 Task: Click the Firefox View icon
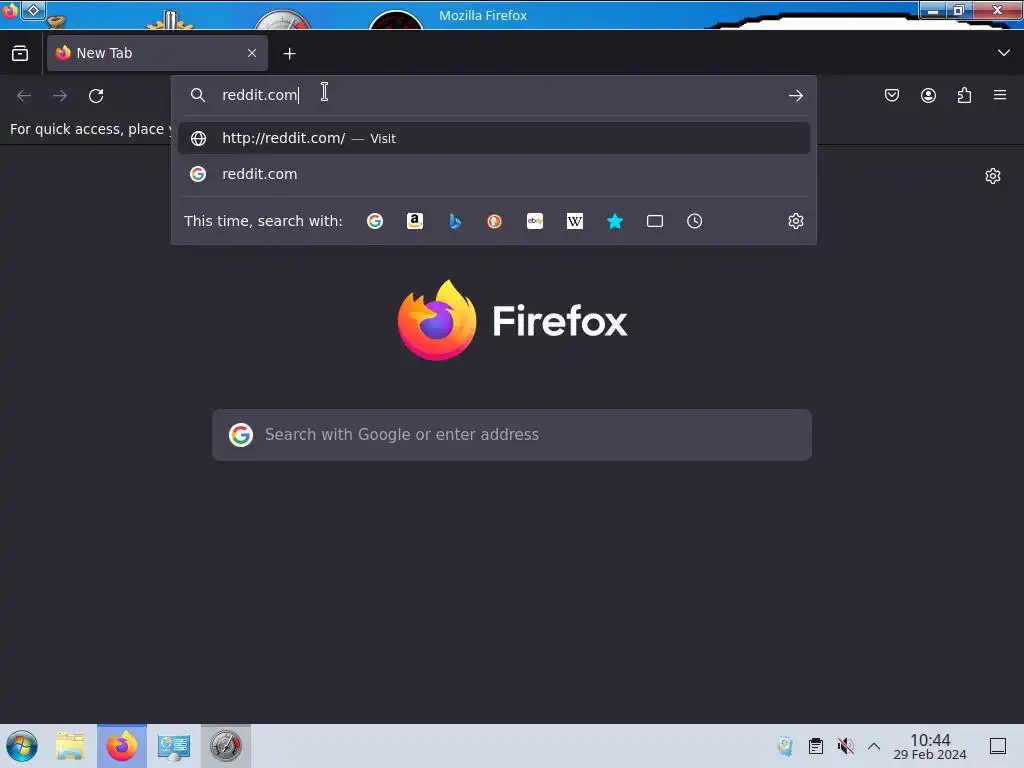[x=20, y=54]
